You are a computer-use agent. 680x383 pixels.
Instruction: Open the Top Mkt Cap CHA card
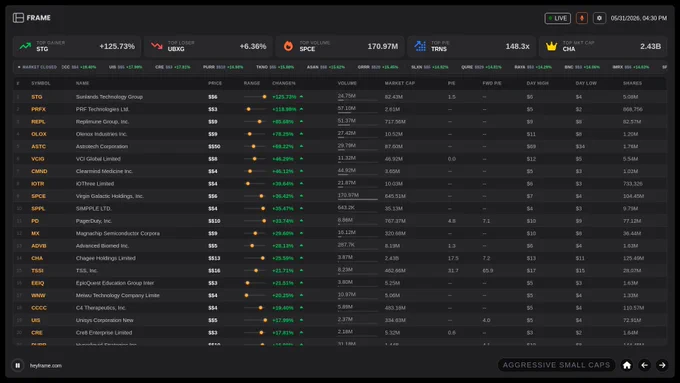click(603, 46)
